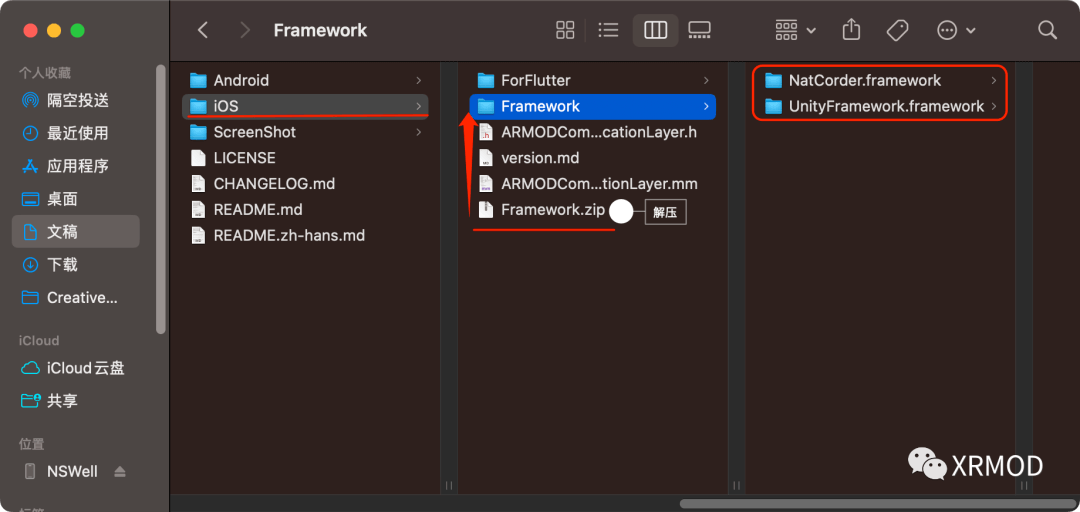The image size is (1080, 512).
Task: Open the group-by options dropdown
Action: pos(796,30)
